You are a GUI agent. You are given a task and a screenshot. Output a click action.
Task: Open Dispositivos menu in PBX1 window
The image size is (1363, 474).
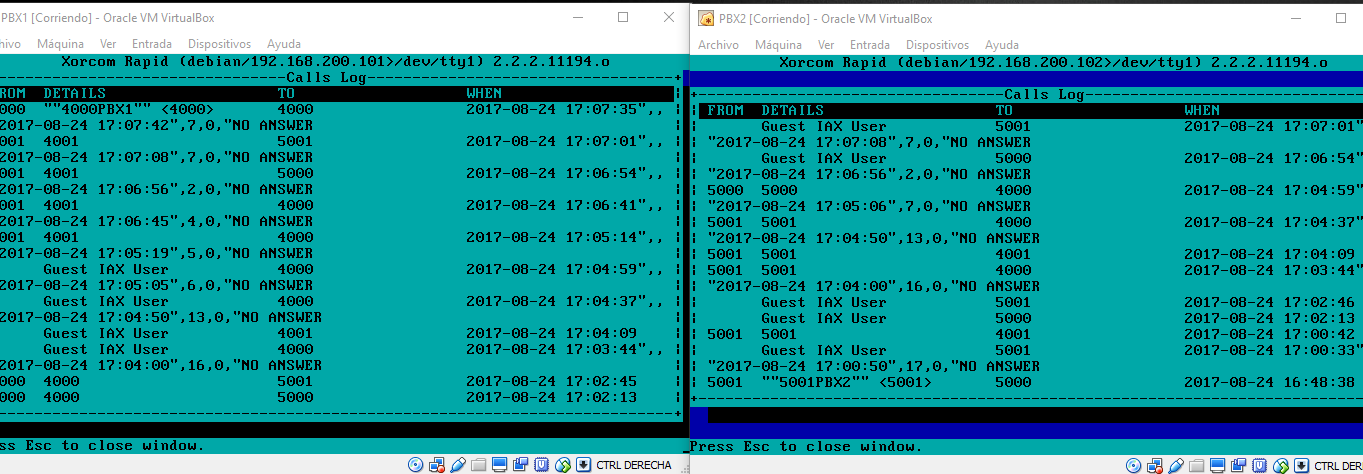[219, 44]
